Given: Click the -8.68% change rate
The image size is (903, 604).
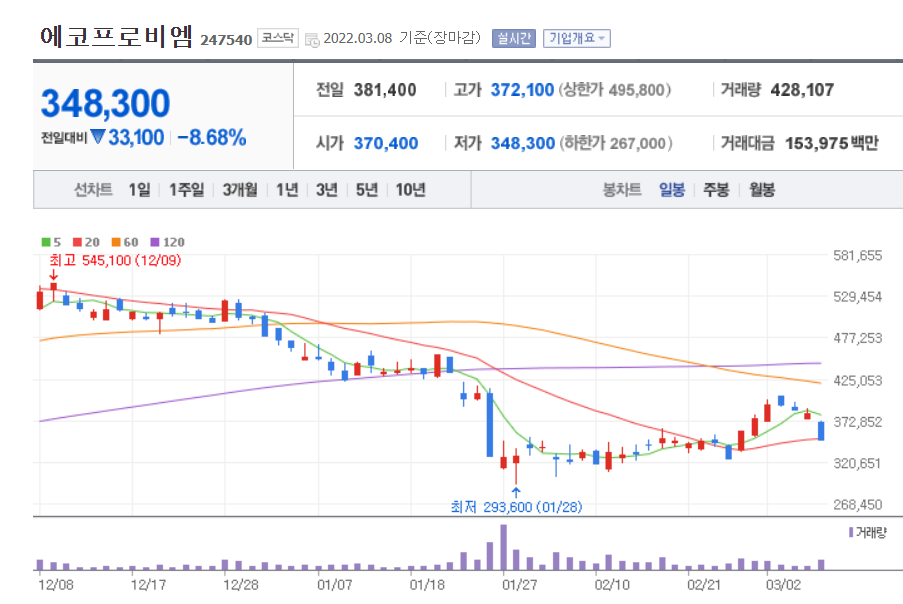Looking at the screenshot, I should tap(212, 138).
